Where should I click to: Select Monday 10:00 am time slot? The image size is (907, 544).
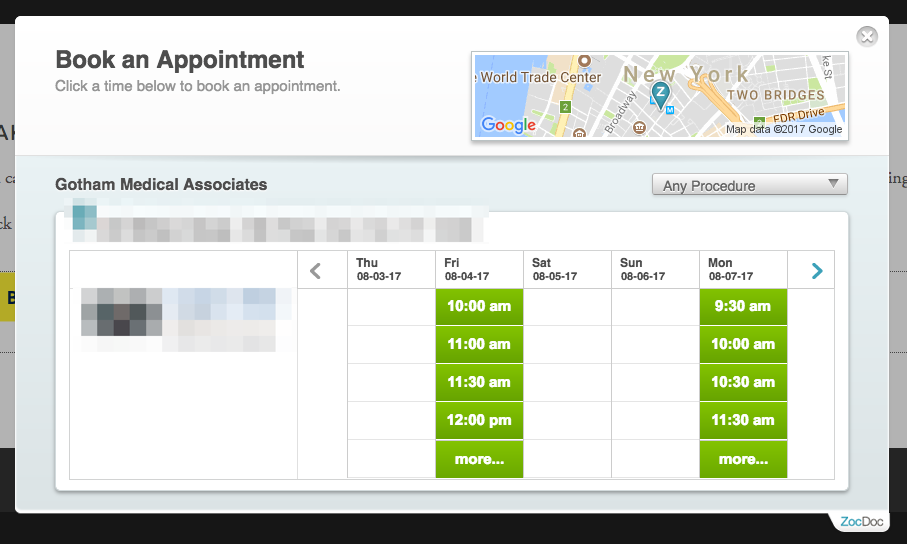point(743,344)
